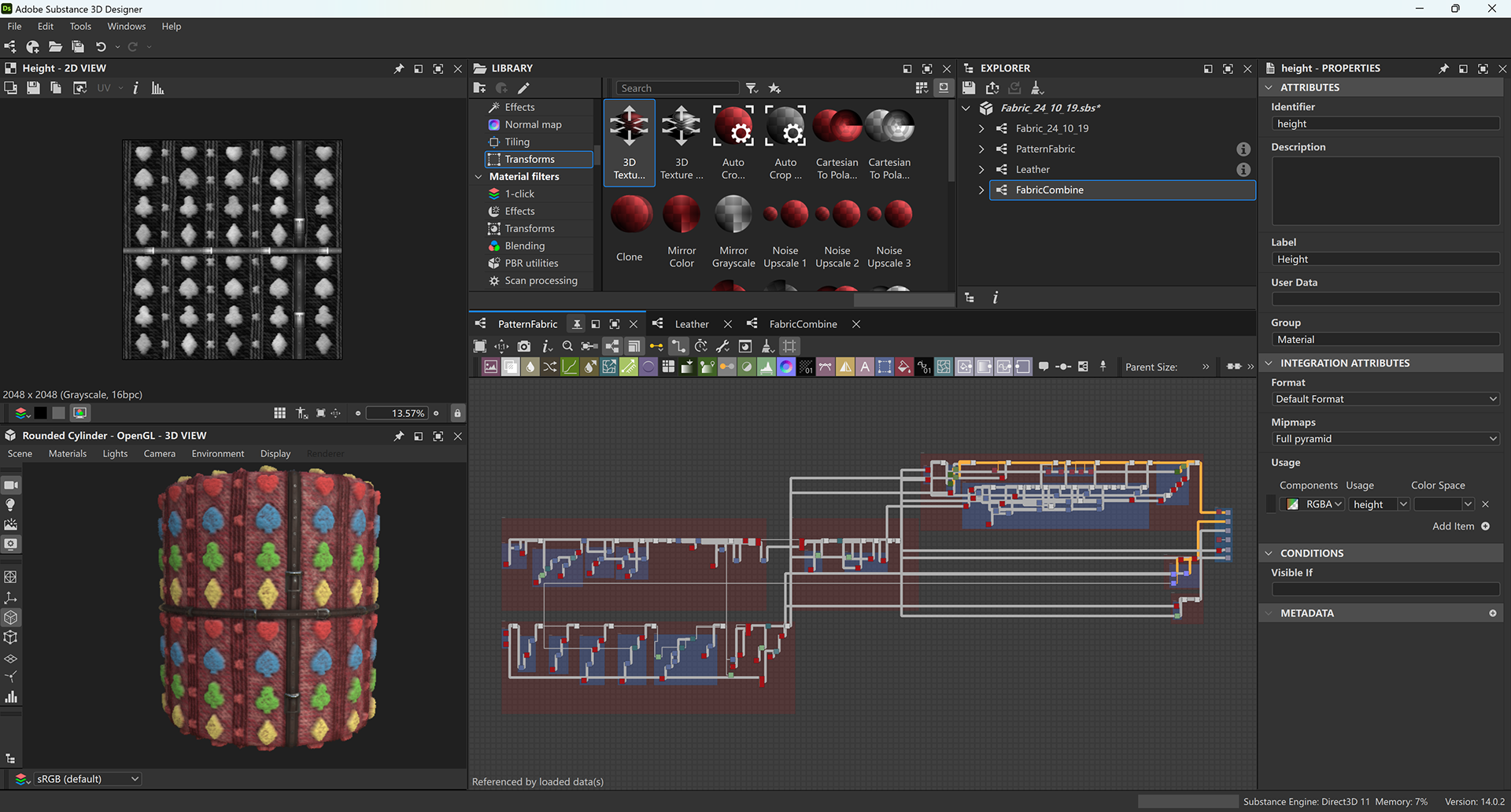1511x812 pixels.
Task: Copy the 2D view image to clipboard
Action: tap(56, 88)
